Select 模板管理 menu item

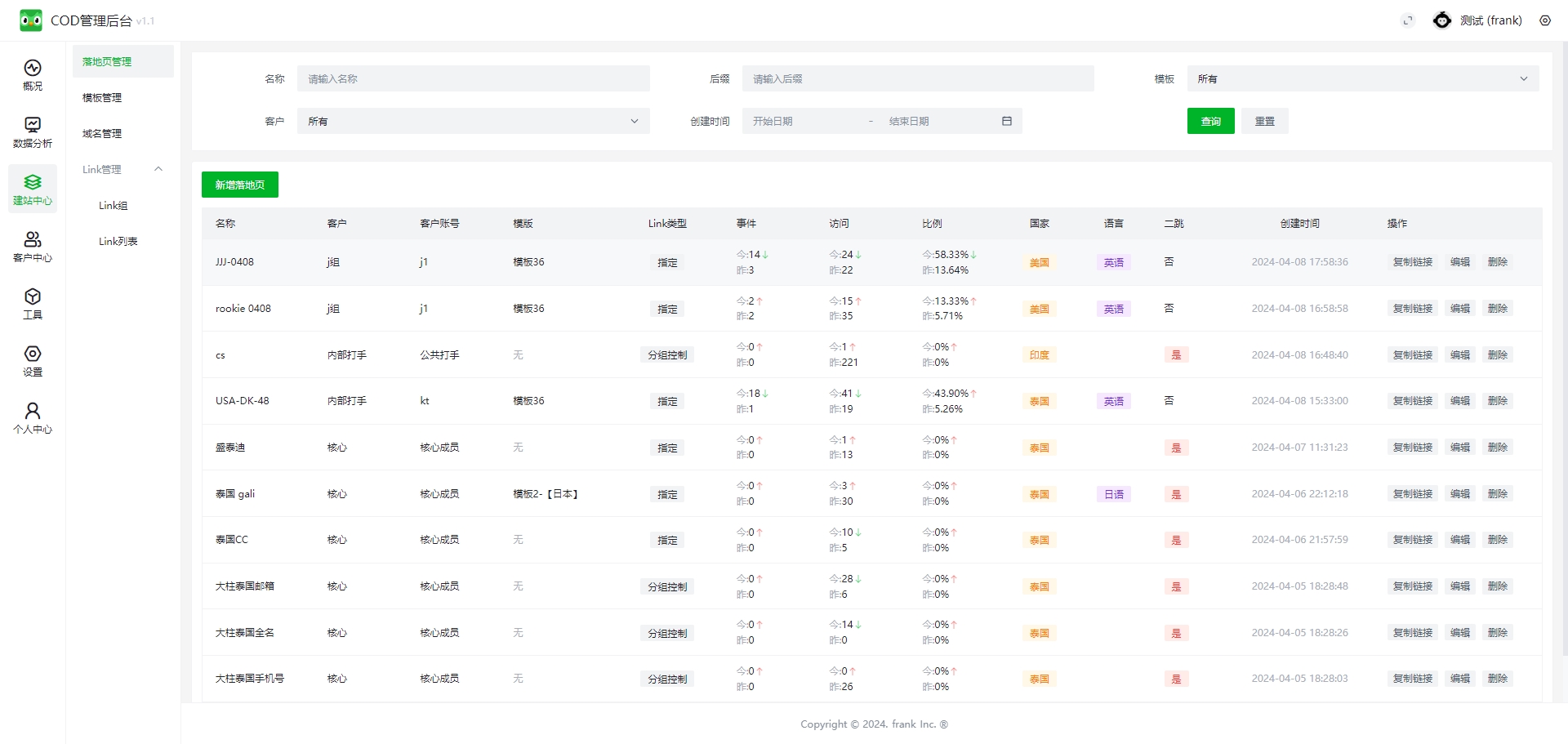[123, 97]
